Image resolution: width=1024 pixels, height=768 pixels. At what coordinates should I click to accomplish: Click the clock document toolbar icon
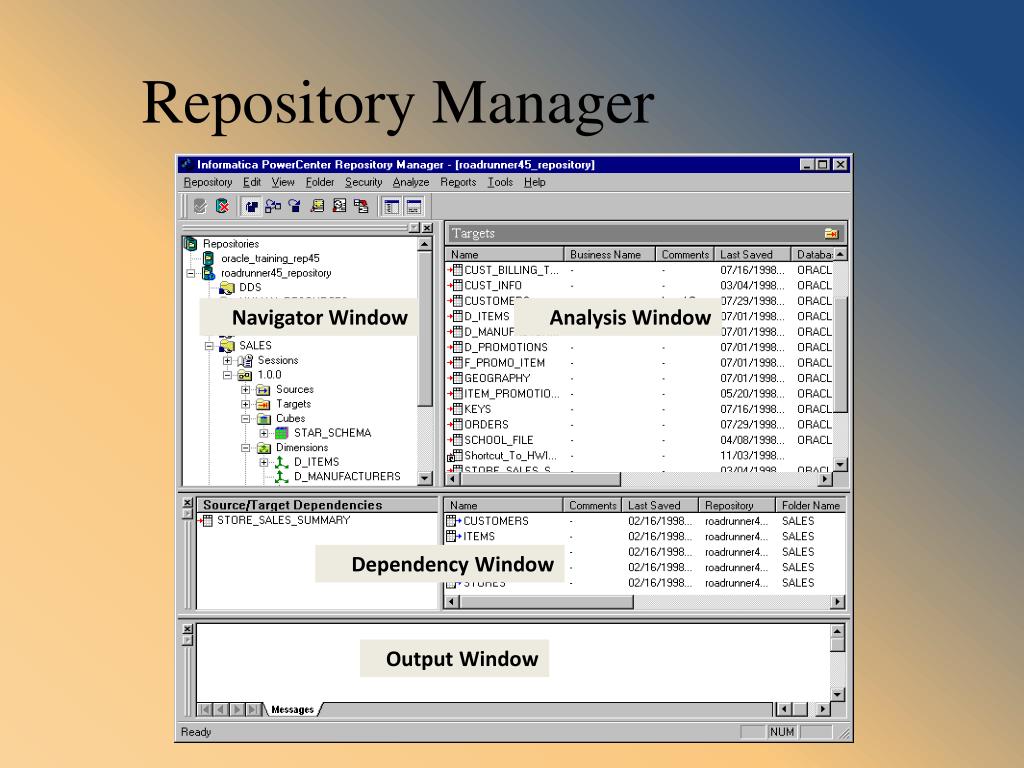(339, 206)
